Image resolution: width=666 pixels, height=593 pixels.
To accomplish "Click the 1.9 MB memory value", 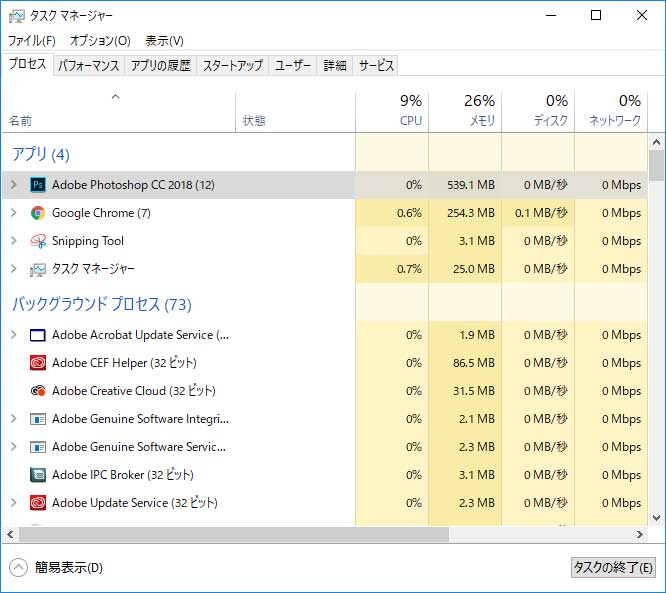I will (477, 335).
